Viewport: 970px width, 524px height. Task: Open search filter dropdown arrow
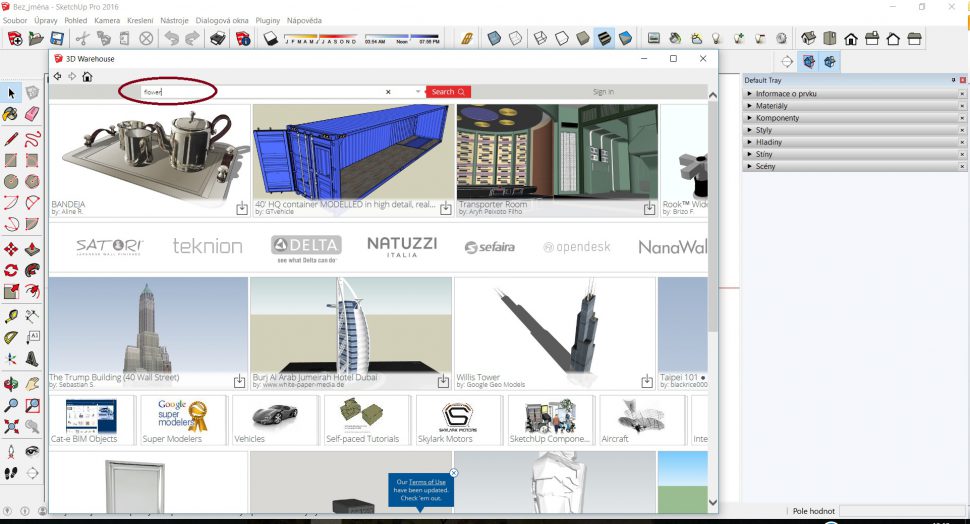point(418,92)
